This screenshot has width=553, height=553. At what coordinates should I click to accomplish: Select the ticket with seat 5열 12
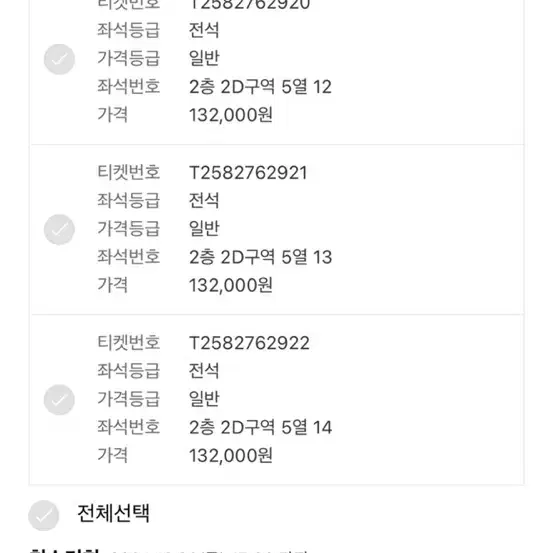pyautogui.click(x=59, y=59)
